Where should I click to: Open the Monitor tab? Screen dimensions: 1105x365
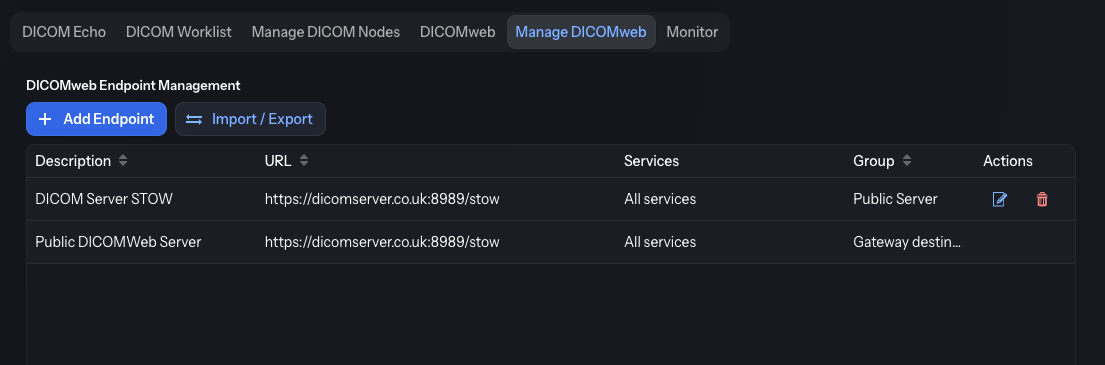pyautogui.click(x=692, y=32)
